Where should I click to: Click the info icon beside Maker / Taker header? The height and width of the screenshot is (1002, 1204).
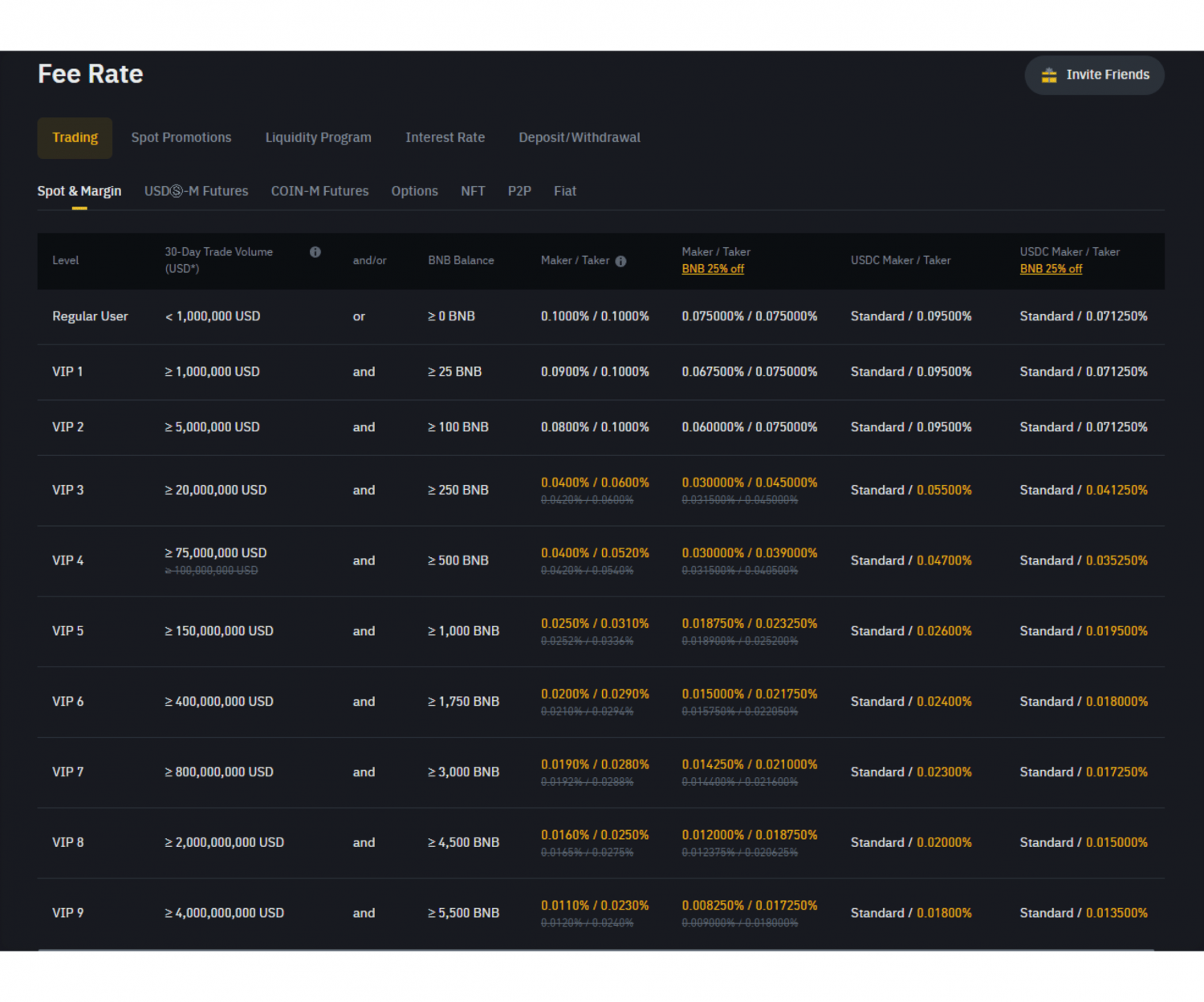(620, 260)
